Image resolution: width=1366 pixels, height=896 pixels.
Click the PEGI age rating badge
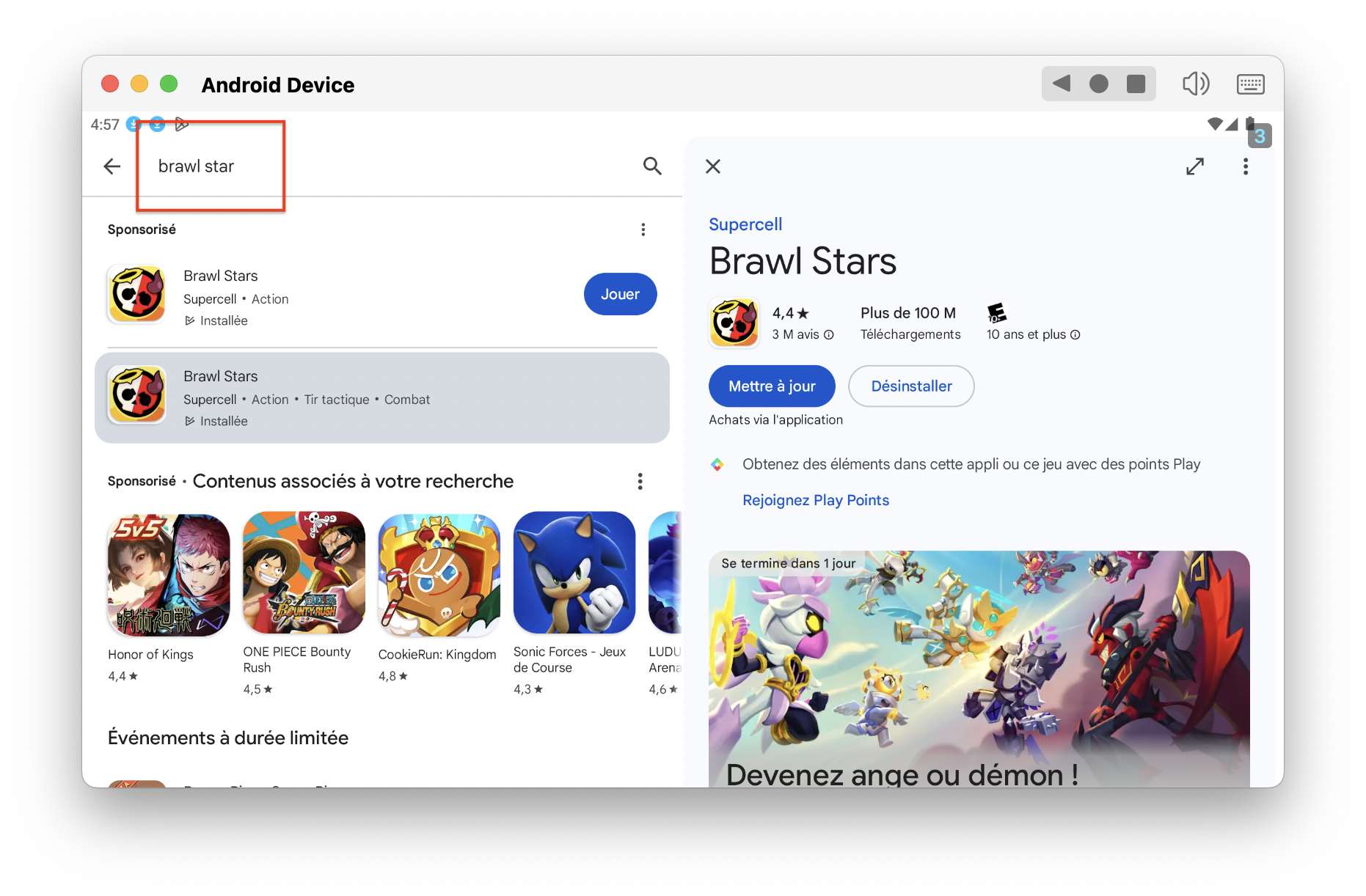997,313
